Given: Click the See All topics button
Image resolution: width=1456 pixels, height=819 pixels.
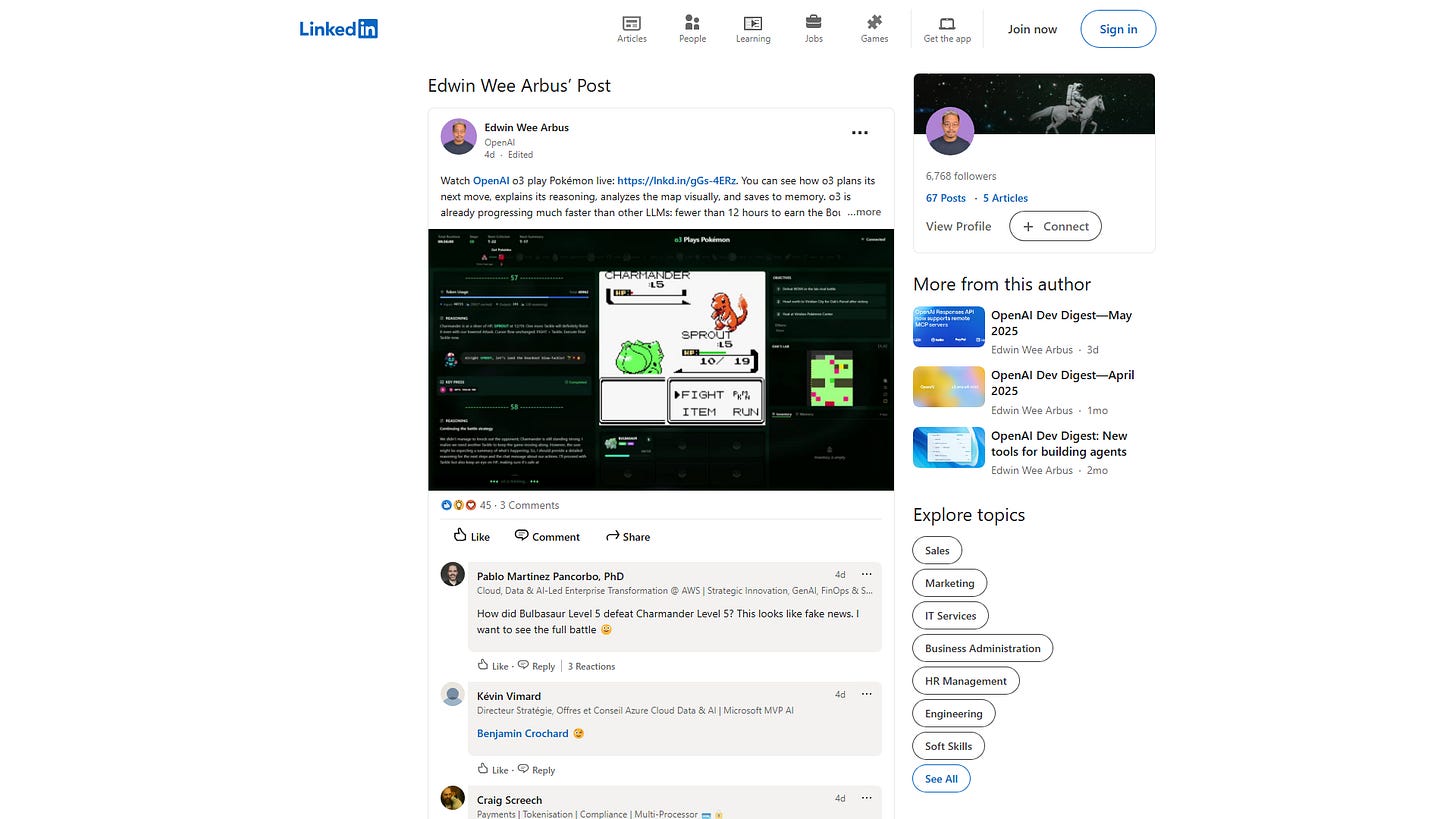Looking at the screenshot, I should [x=941, y=779].
